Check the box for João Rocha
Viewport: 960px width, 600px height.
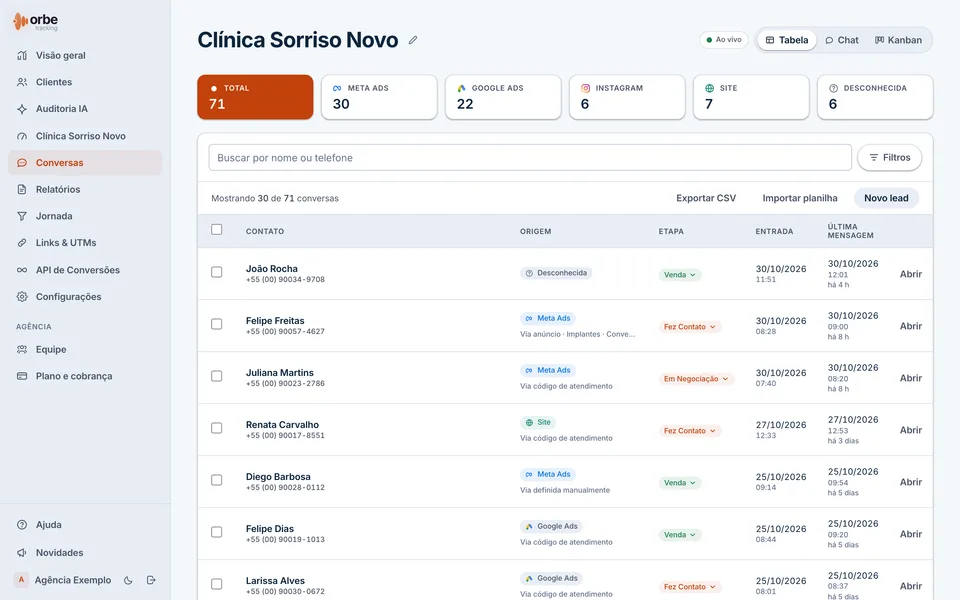[x=217, y=272]
